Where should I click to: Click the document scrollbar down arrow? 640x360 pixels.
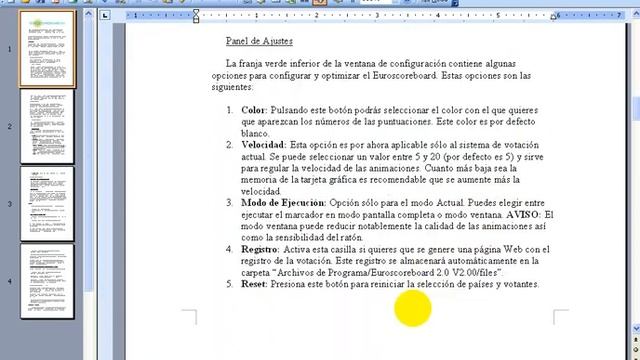pos(636,329)
